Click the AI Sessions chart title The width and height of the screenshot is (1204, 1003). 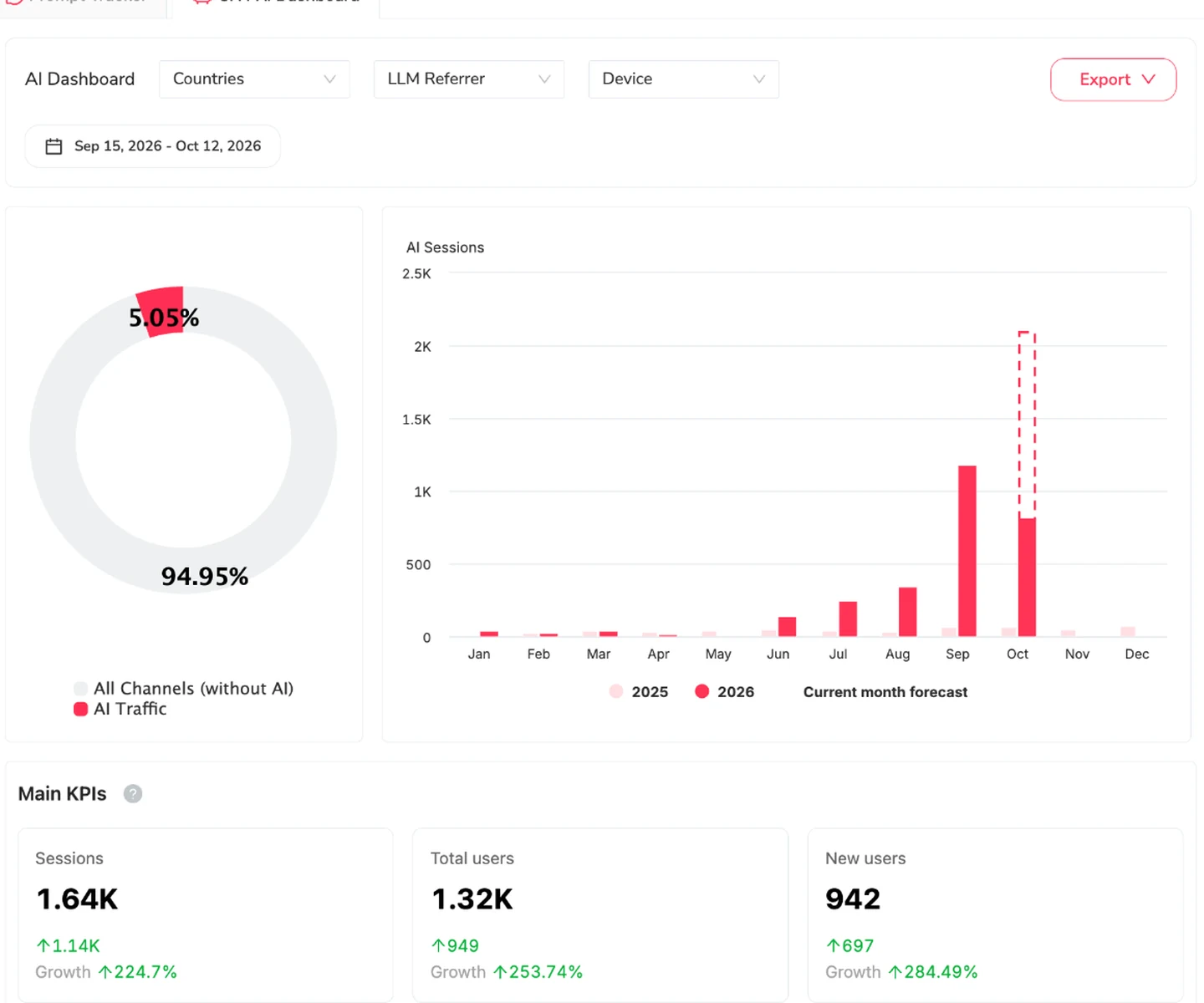pos(445,247)
